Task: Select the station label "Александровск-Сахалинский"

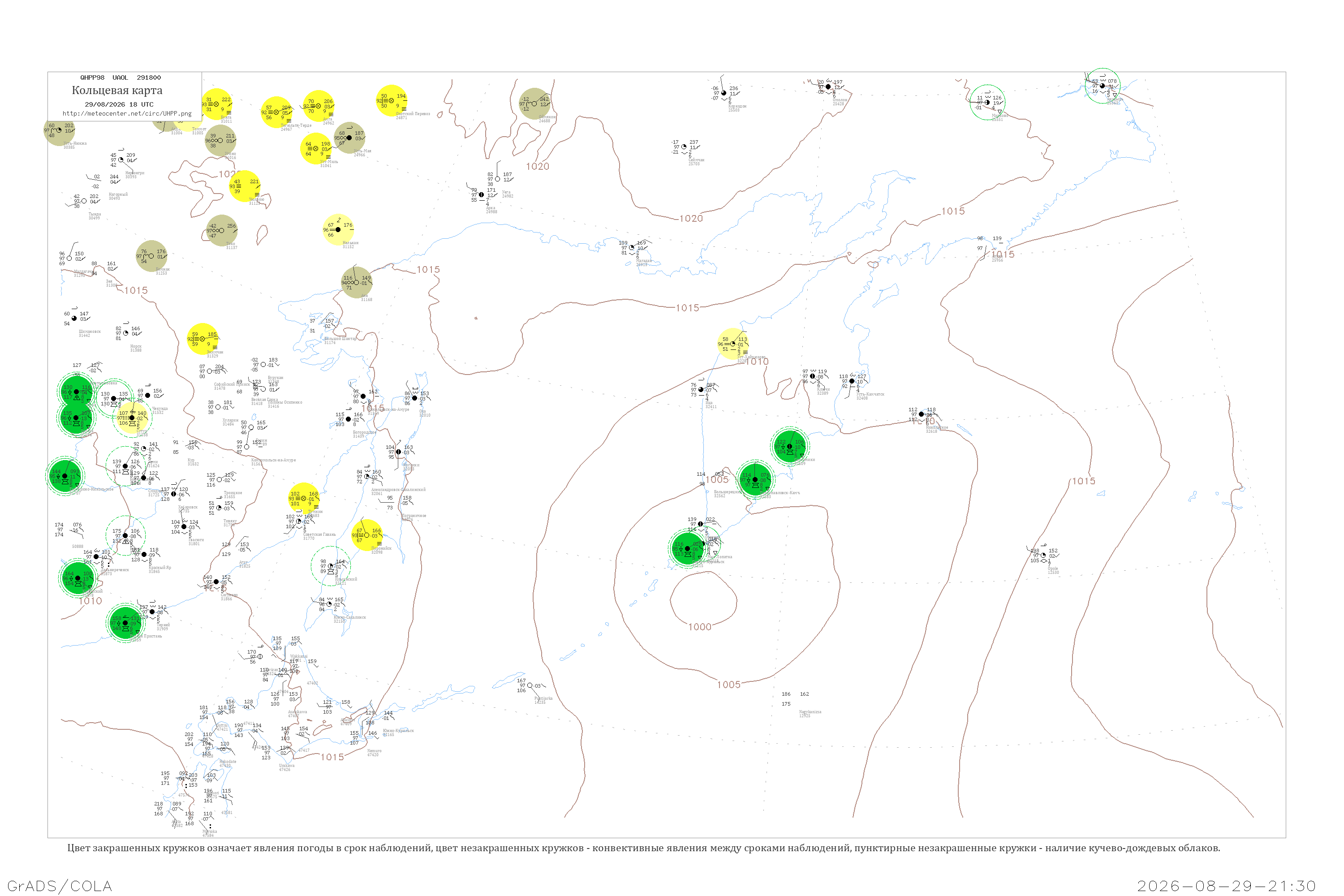Action: [398, 490]
